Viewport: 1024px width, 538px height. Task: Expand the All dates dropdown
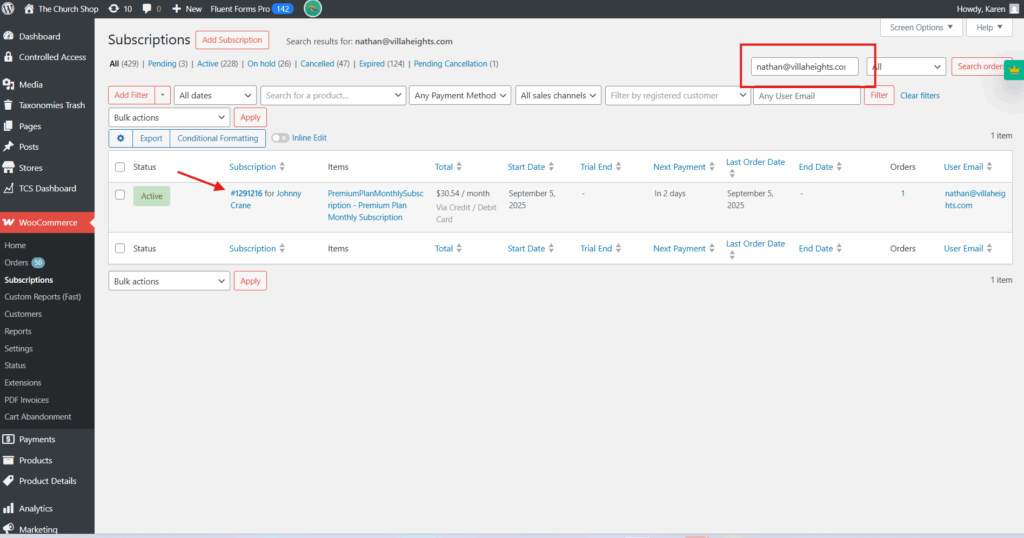215,95
